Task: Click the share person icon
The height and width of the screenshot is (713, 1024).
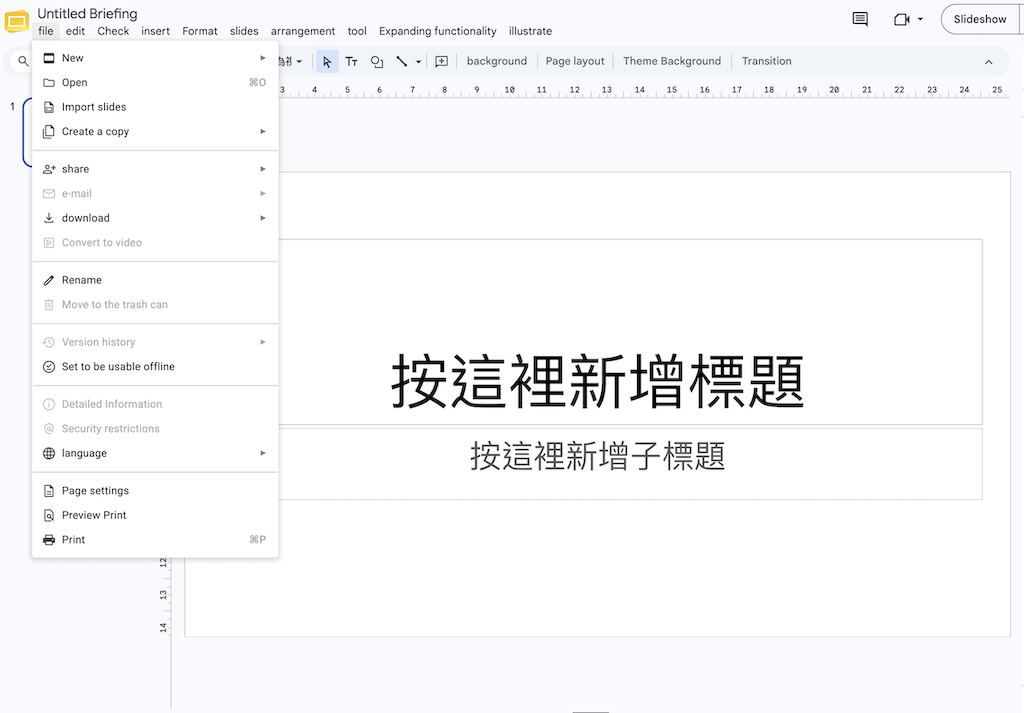Action: pos(49,169)
